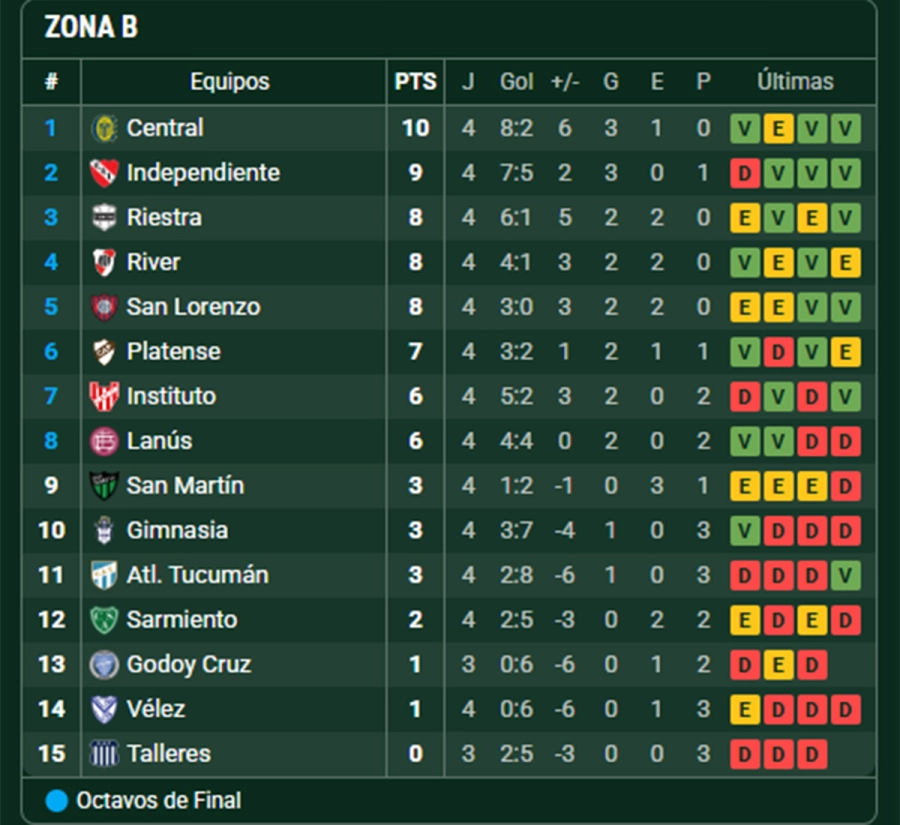Click the ZONA B group title
This screenshot has width=900, height=825.
(91, 28)
